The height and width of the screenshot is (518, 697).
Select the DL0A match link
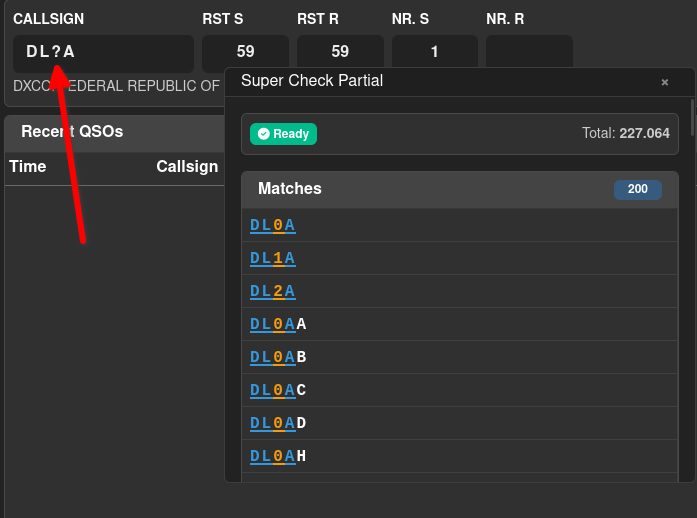272,225
